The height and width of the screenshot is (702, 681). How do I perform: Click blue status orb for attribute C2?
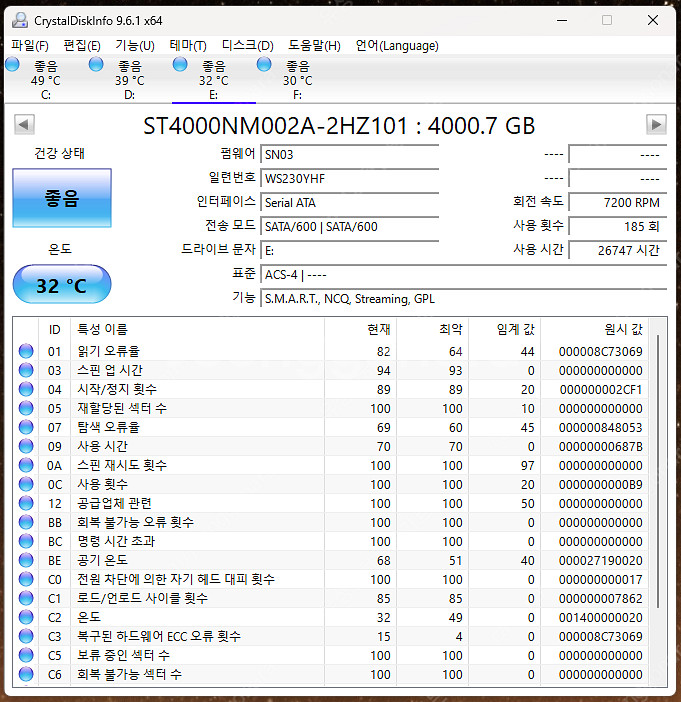[x=26, y=617]
